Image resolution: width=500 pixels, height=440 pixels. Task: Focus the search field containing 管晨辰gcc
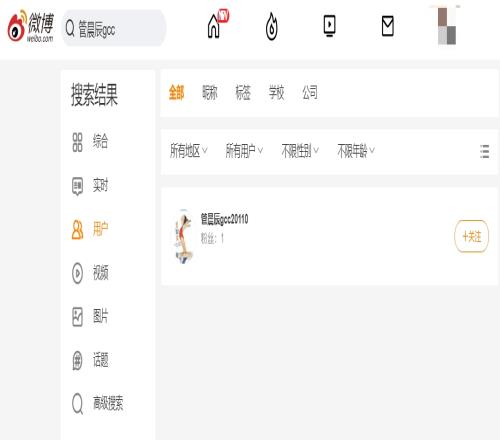pos(114,28)
